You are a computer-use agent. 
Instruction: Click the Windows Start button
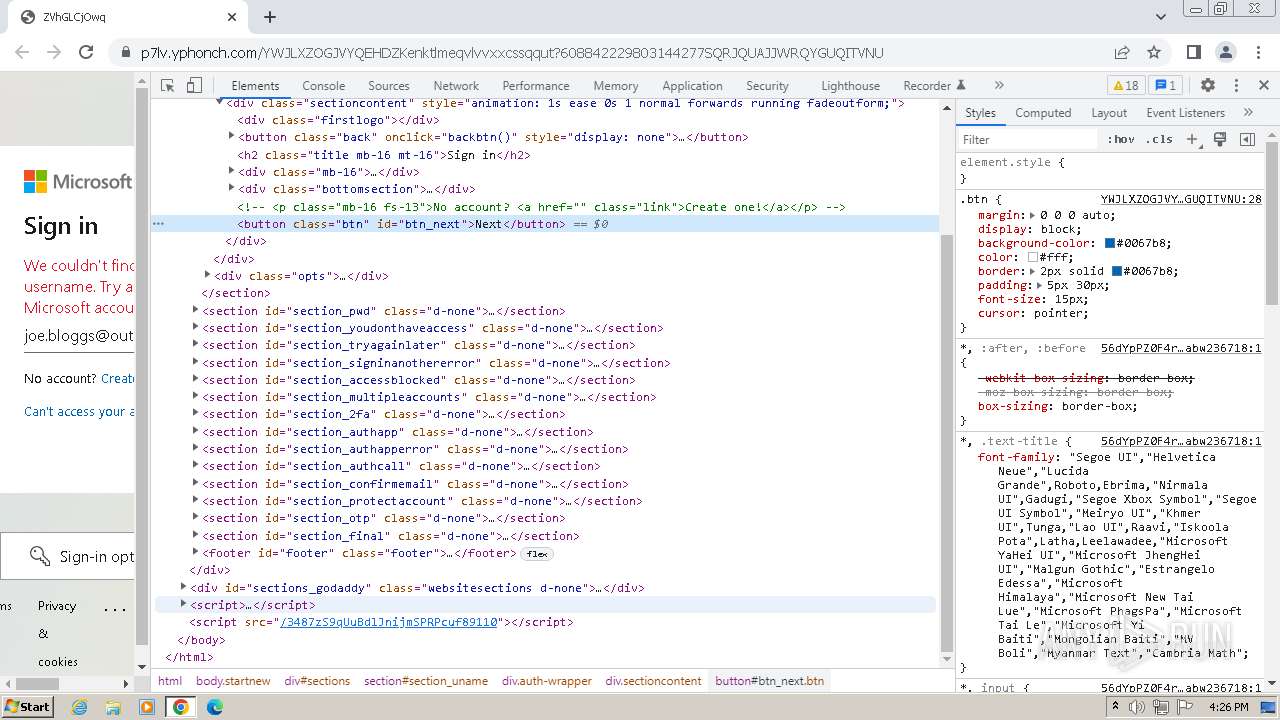coord(27,706)
